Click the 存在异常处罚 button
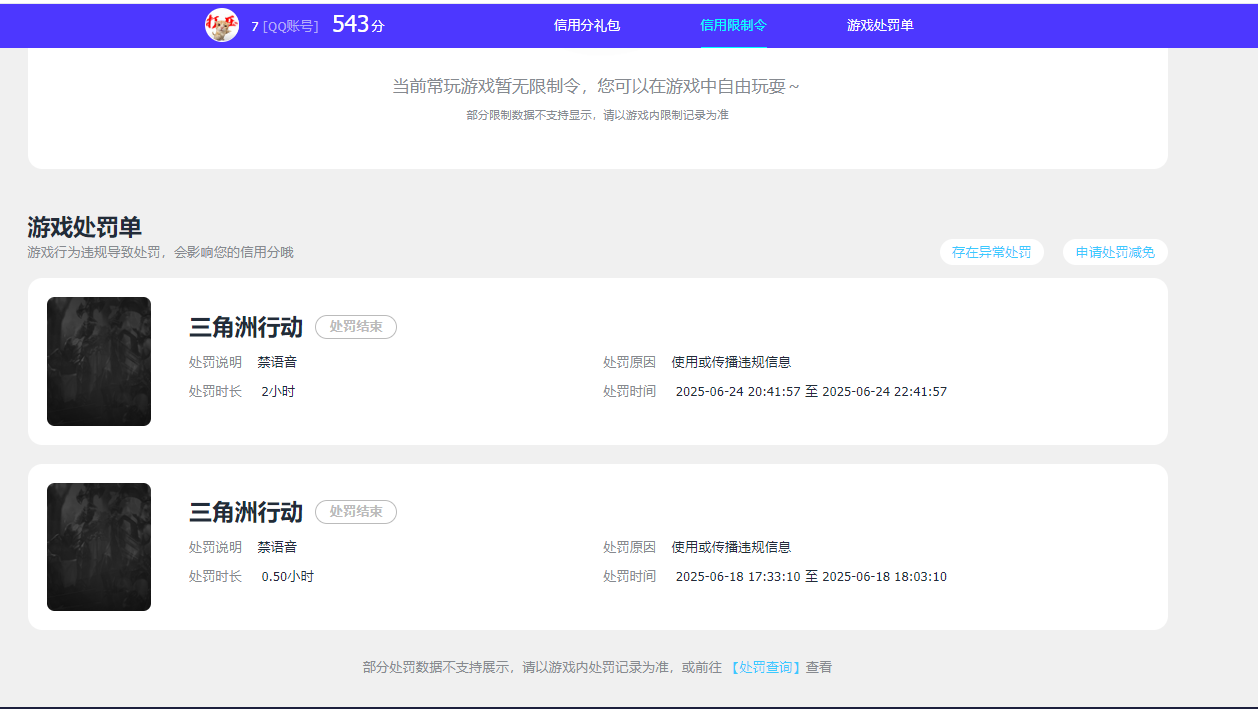1258x709 pixels. tap(991, 252)
